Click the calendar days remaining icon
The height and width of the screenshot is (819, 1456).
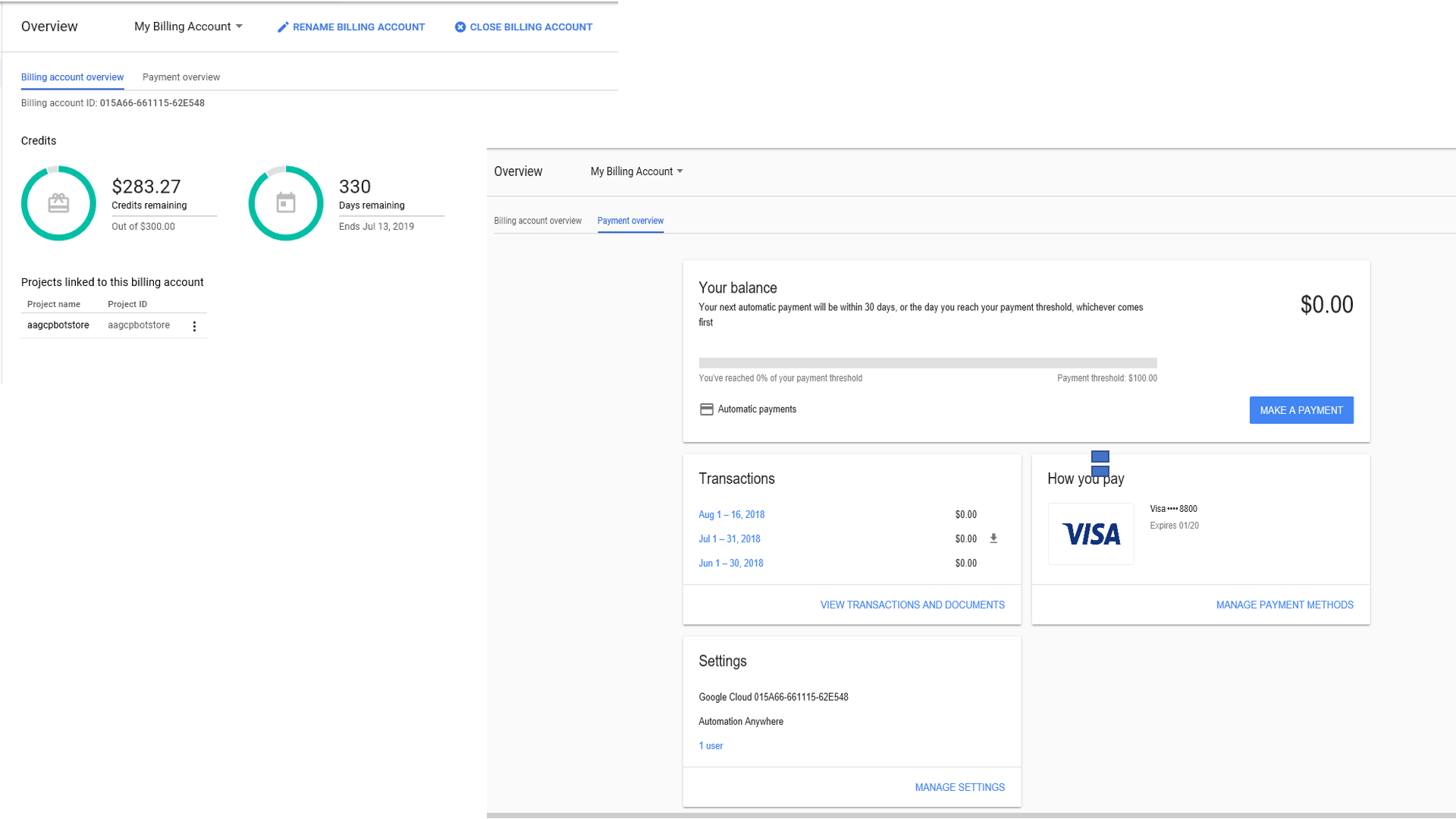click(x=286, y=203)
